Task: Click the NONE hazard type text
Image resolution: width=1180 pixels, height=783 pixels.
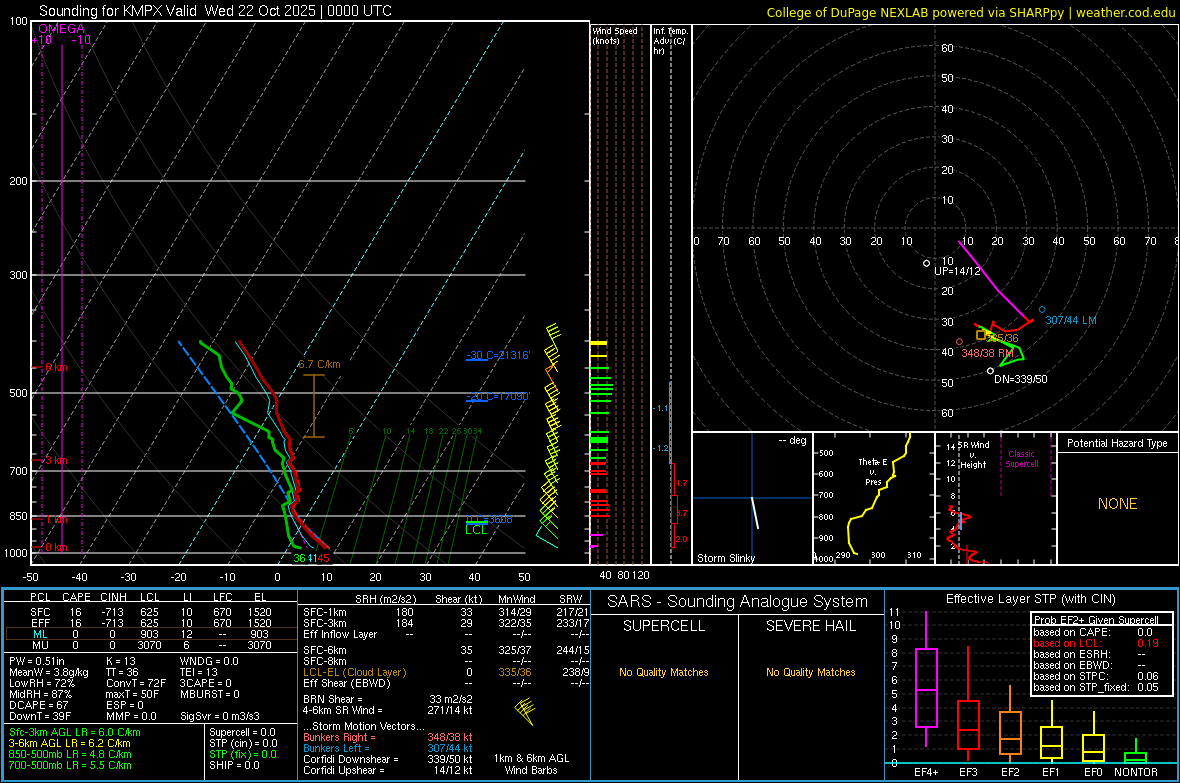Action: (x=1118, y=504)
